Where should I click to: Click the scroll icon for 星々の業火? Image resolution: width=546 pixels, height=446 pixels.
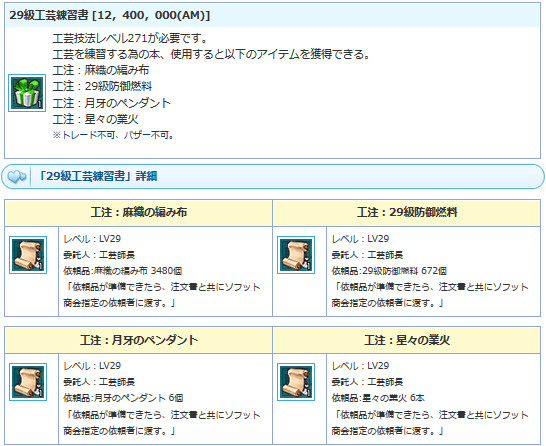296,382
